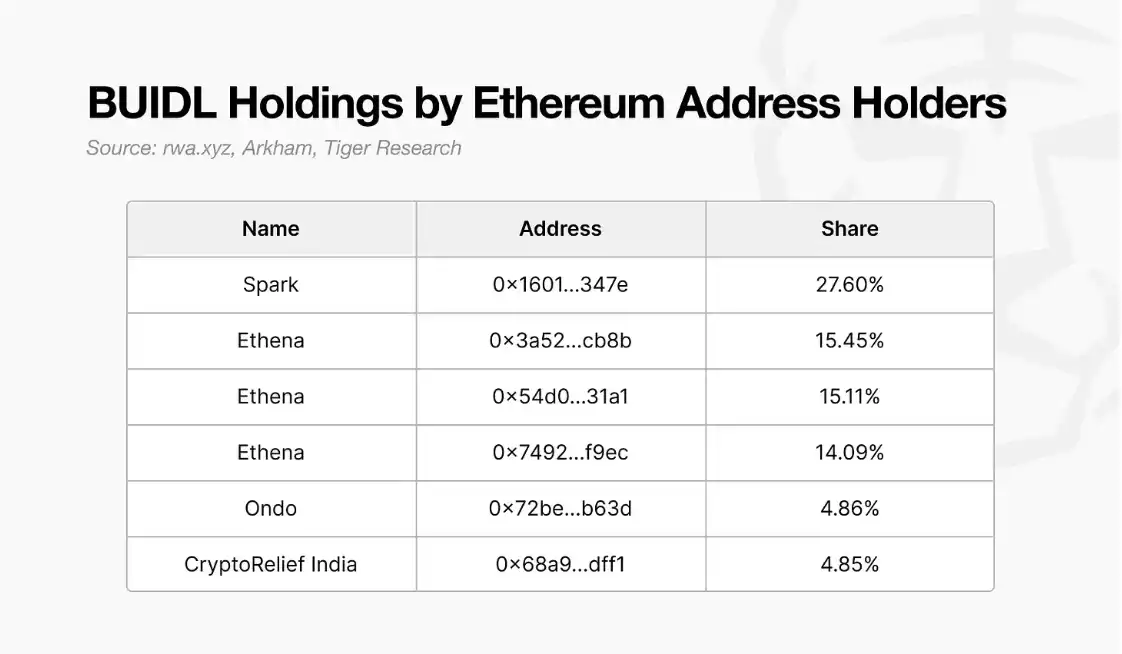Image resolution: width=1122 pixels, height=654 pixels.
Task: Click the address 0×3a52...cb8b
Action: pos(560,341)
